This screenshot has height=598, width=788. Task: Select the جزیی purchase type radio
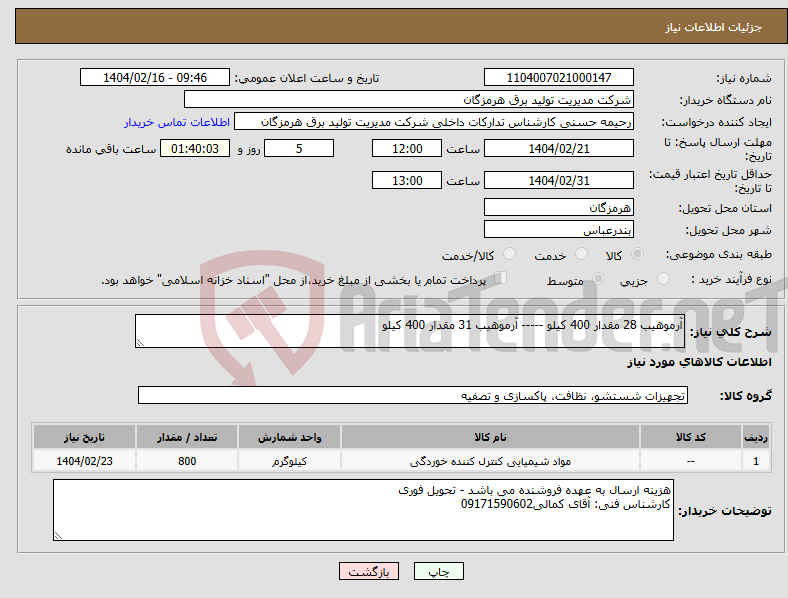663,279
